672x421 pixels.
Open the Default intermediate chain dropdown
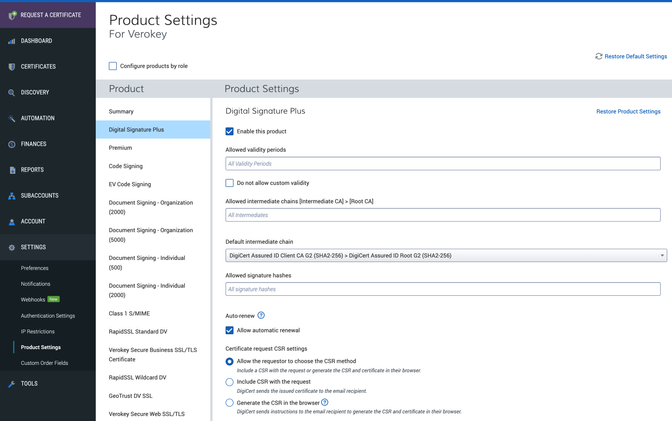tap(443, 255)
